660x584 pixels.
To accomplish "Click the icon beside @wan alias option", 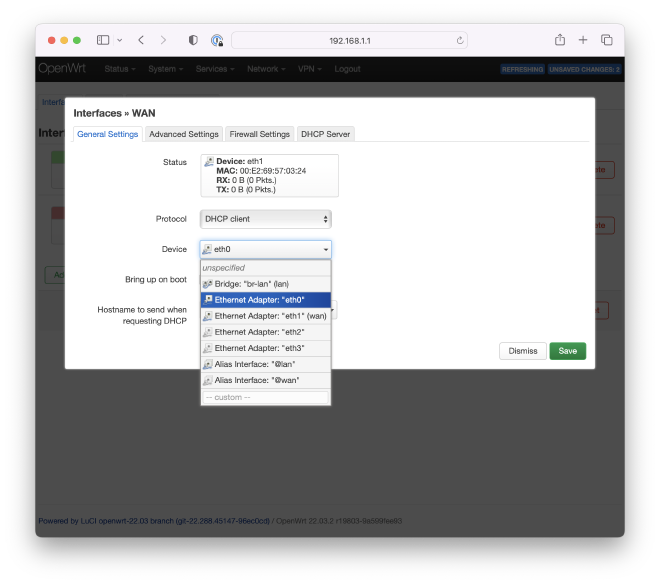I will coord(208,380).
